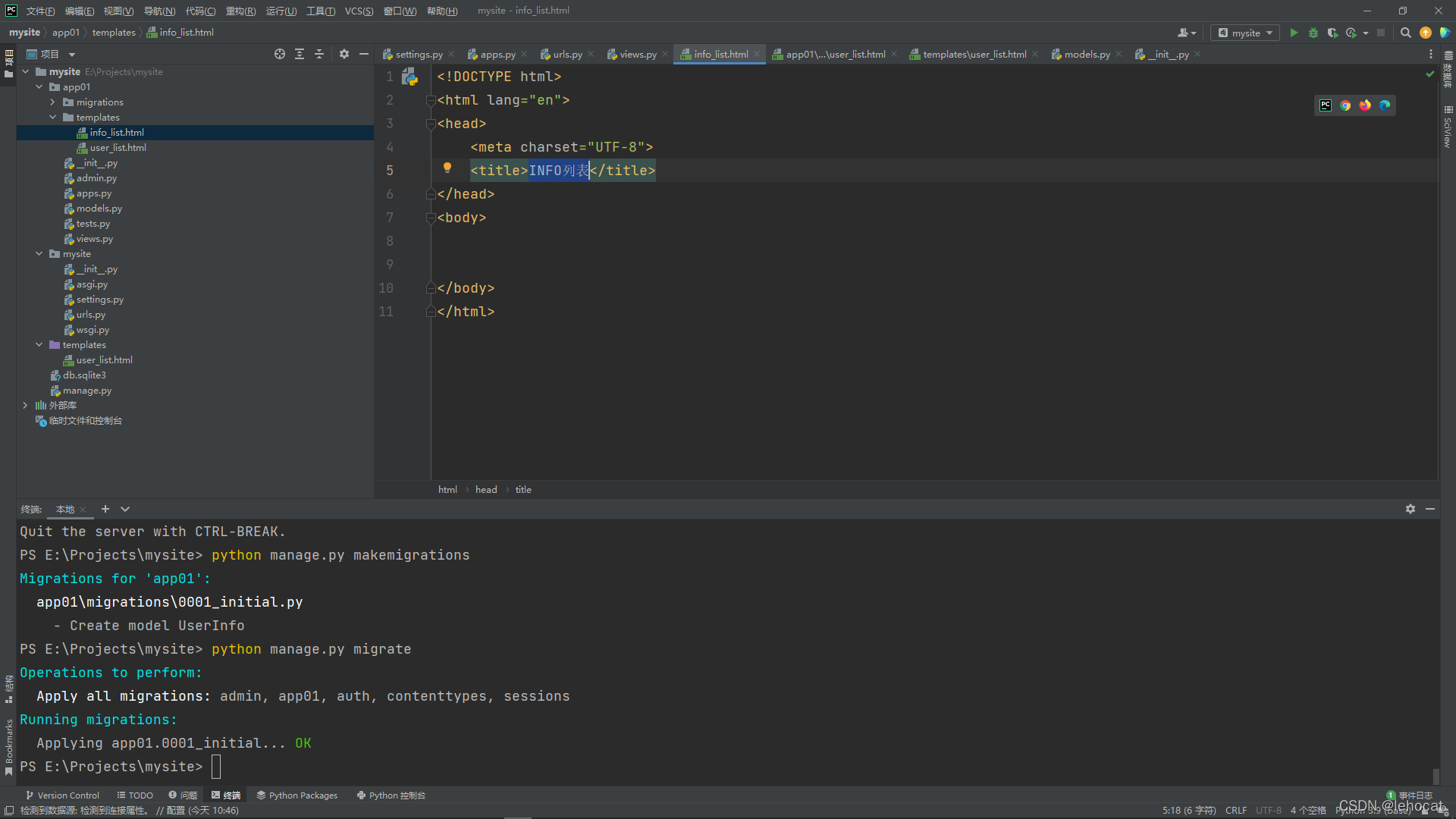This screenshot has height=819, width=1456.
Task: Click the CRLF line separator indicator
Action: (x=1235, y=810)
